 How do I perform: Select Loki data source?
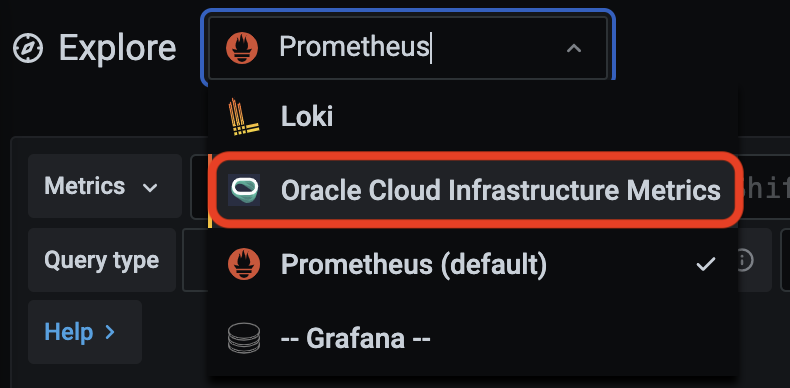[x=473, y=117]
